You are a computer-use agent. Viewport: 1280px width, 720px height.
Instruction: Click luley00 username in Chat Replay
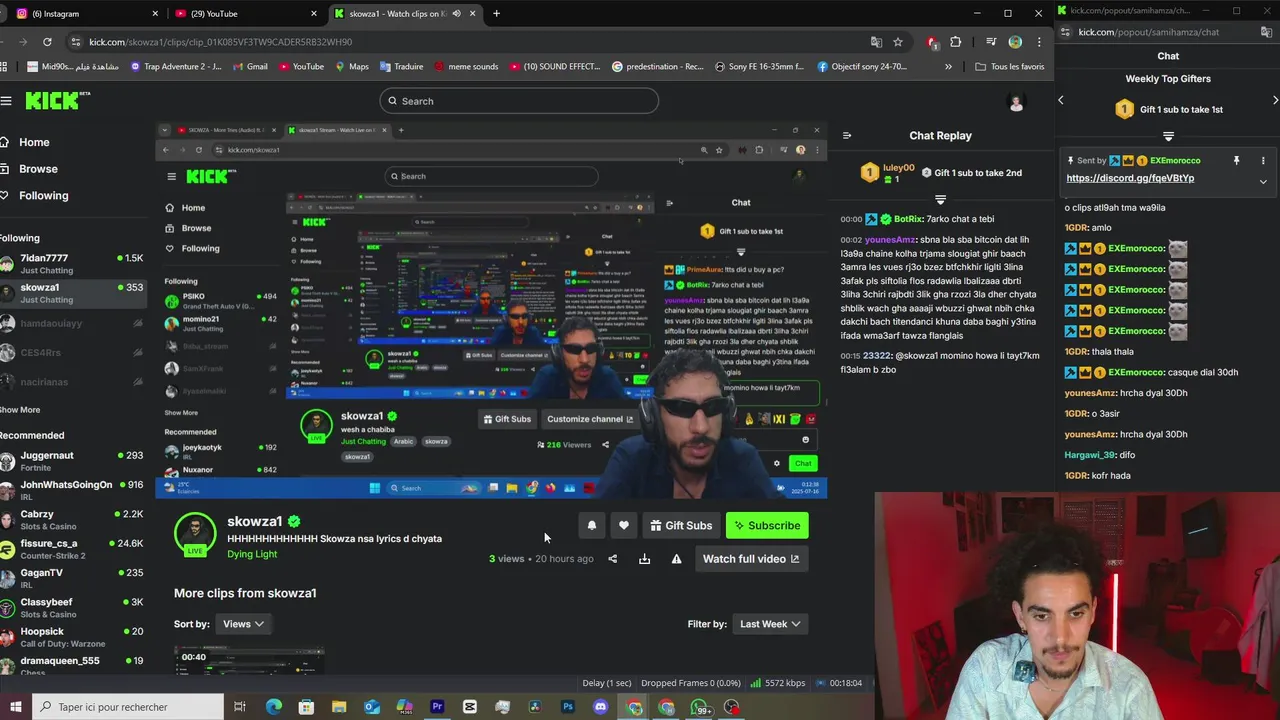click(898, 168)
